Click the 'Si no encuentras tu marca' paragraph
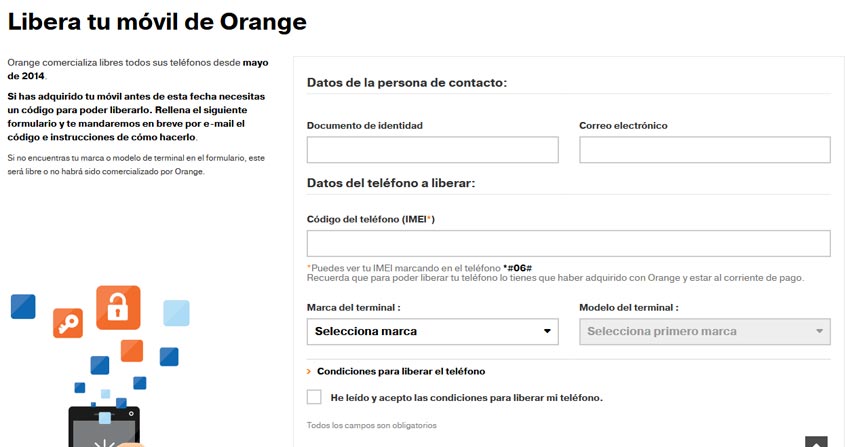Image resolution: width=850 pixels, height=447 pixels. 136,165
